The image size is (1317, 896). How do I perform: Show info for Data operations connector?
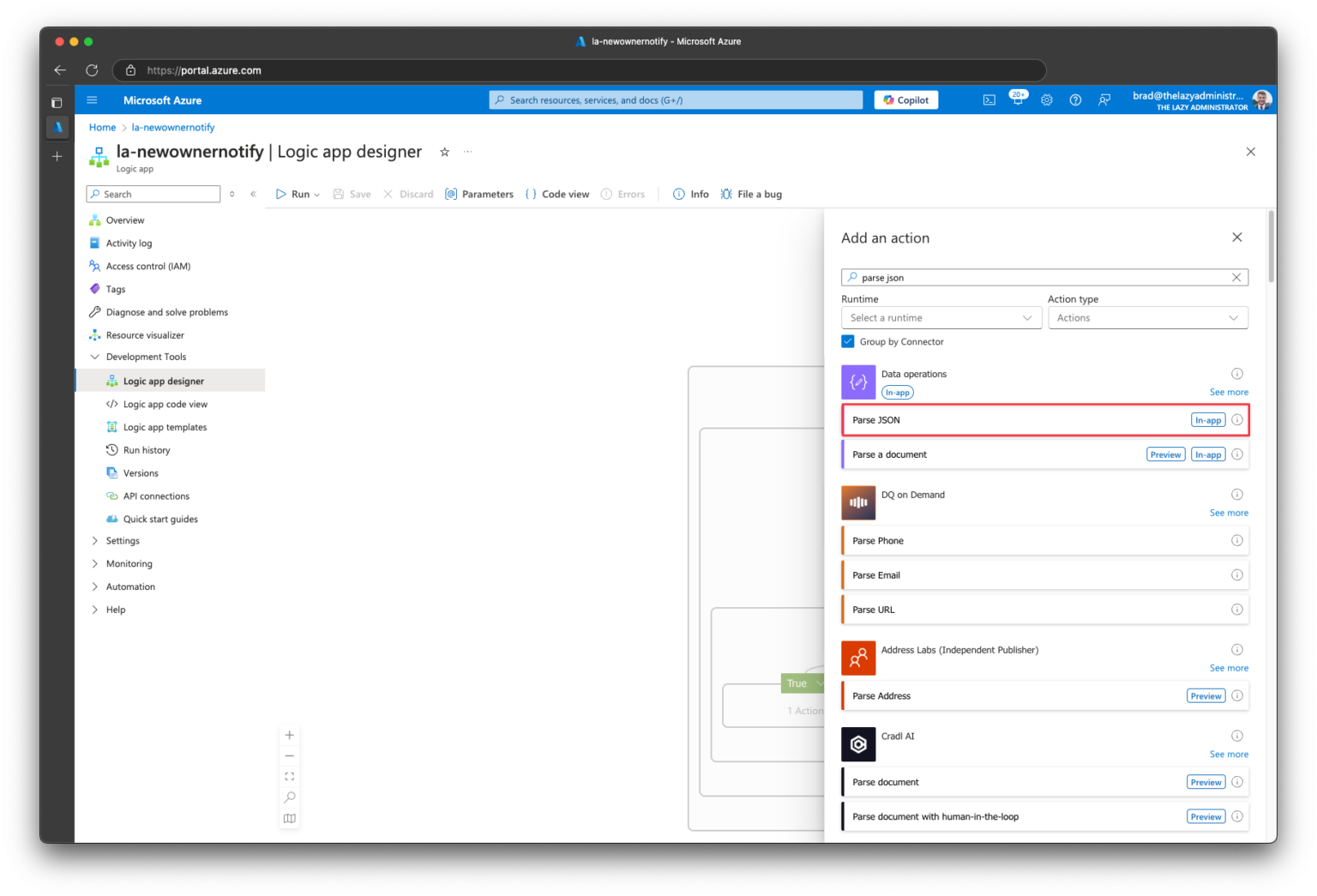click(x=1237, y=374)
